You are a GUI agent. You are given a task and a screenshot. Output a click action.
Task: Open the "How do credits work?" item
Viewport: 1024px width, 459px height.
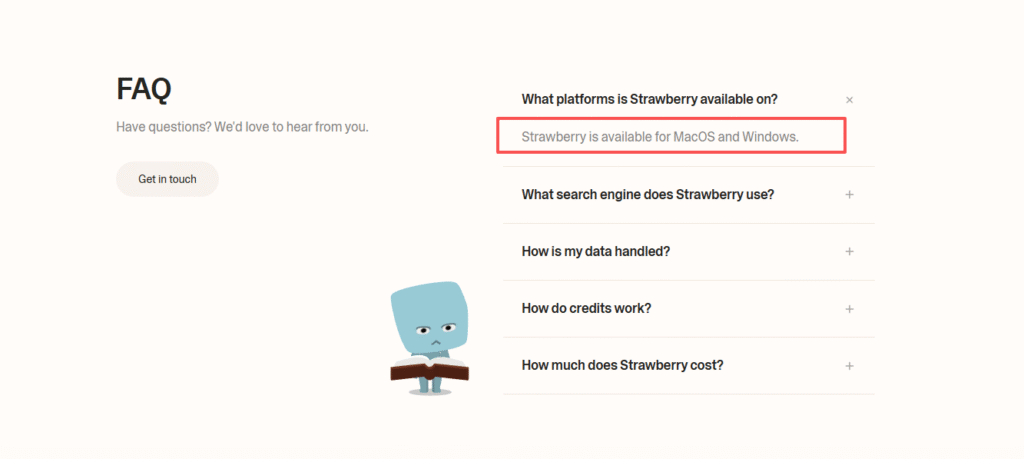(x=586, y=308)
